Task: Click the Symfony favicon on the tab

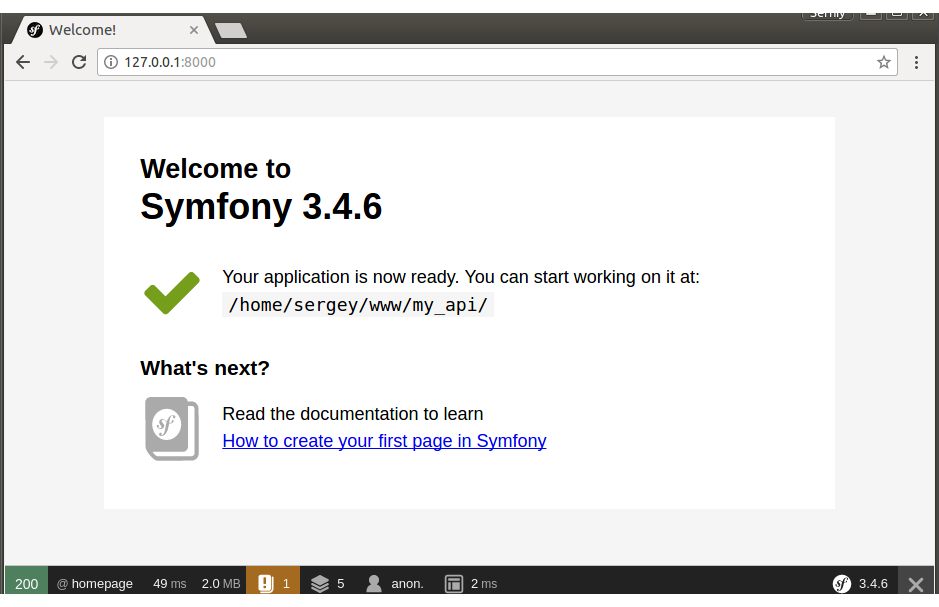Action: [35, 30]
